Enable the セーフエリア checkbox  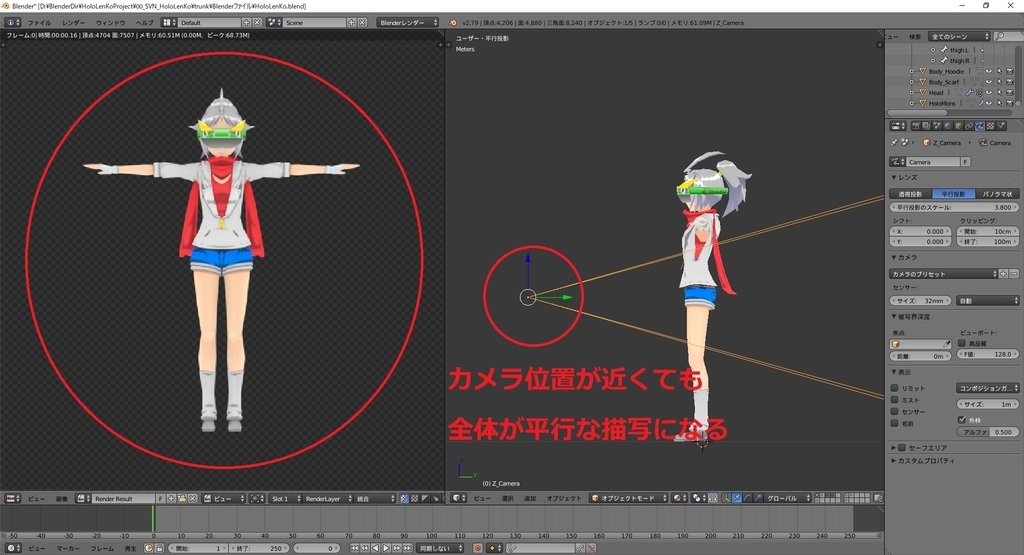(x=902, y=448)
